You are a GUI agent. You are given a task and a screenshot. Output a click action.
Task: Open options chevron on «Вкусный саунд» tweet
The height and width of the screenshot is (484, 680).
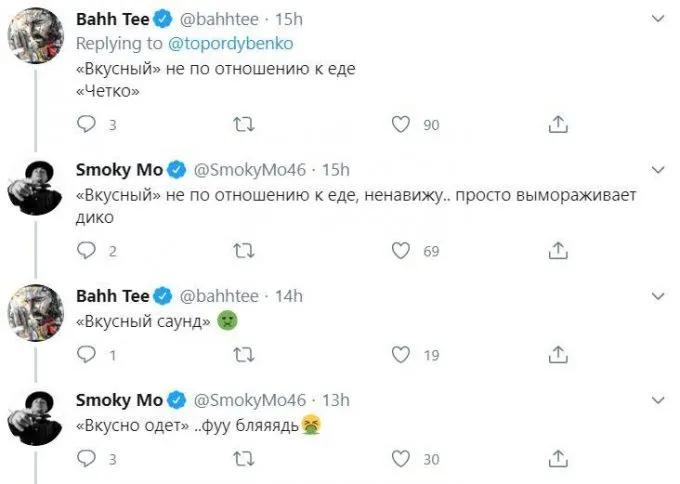[658, 296]
